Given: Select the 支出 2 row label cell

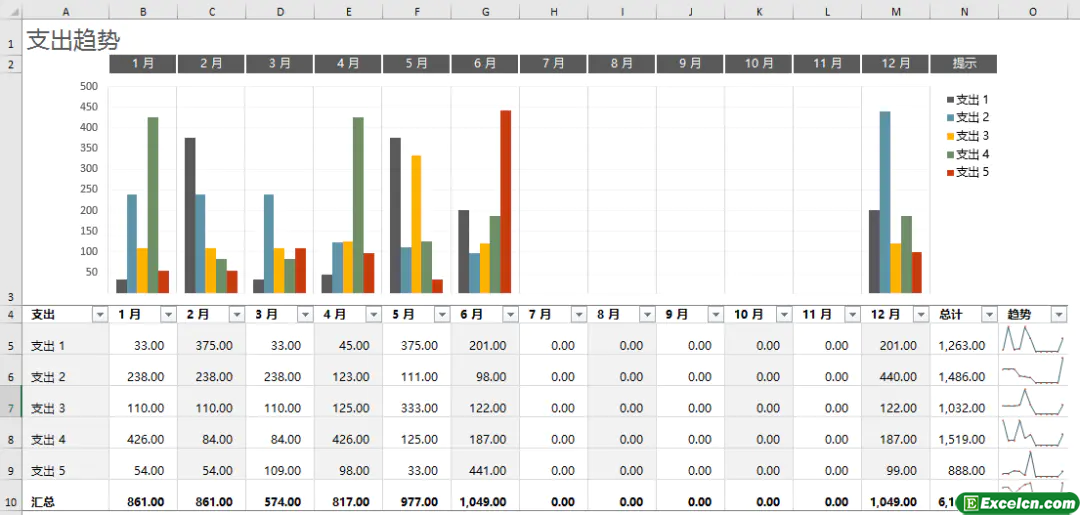Looking at the screenshot, I should [65, 371].
